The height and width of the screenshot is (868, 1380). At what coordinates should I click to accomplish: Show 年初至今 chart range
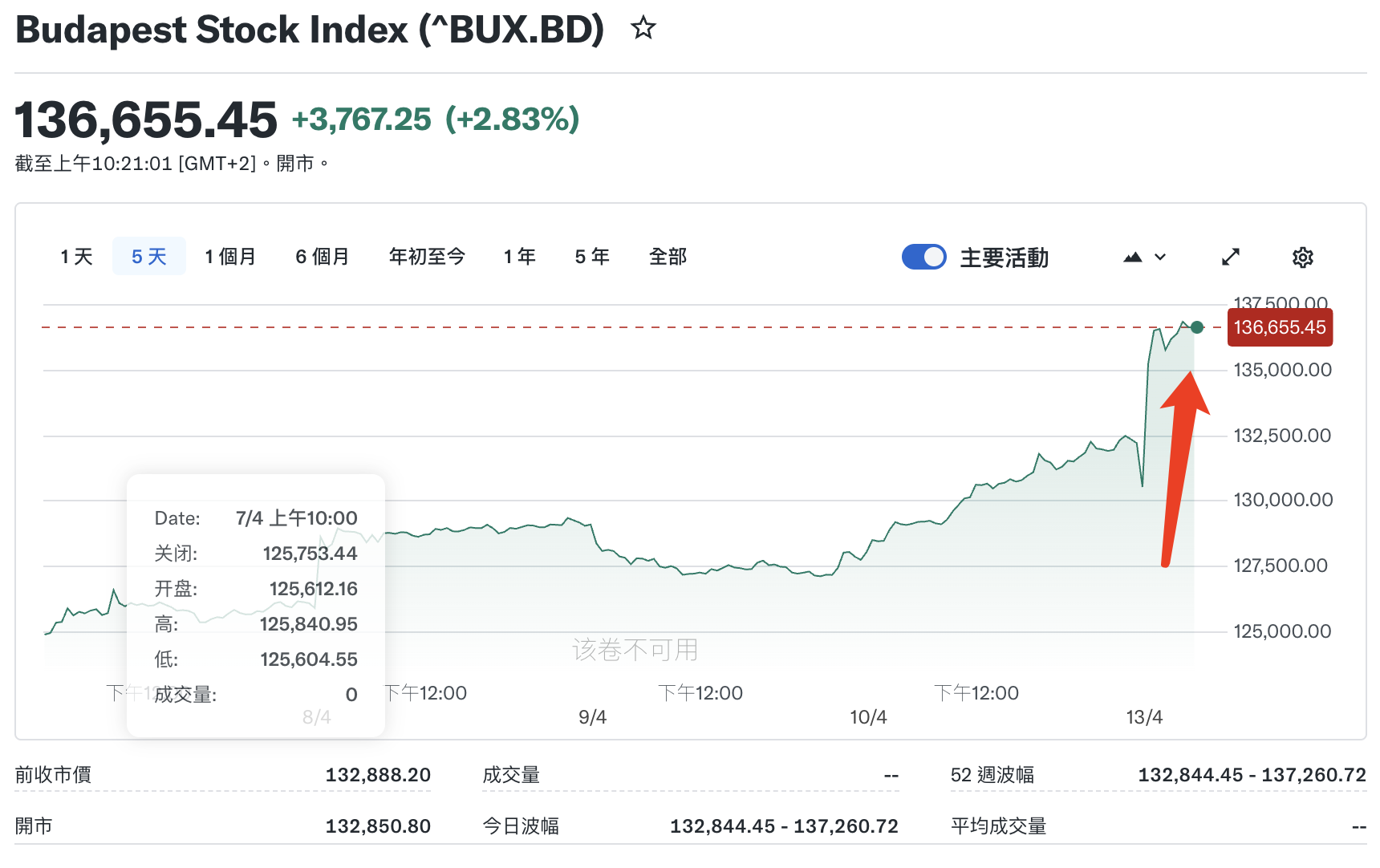(427, 257)
